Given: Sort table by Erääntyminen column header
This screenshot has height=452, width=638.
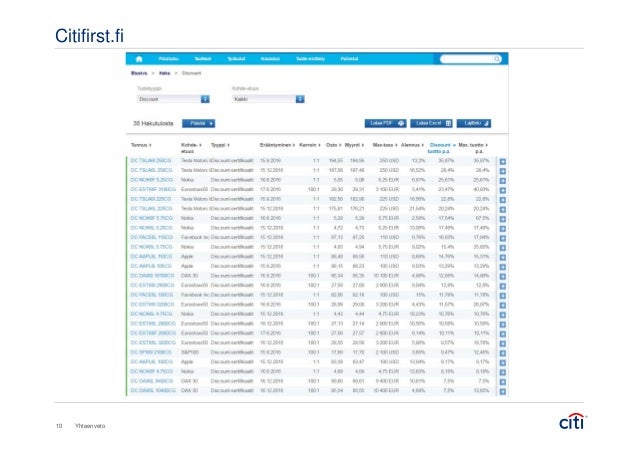Looking at the screenshot, I should click(277, 145).
